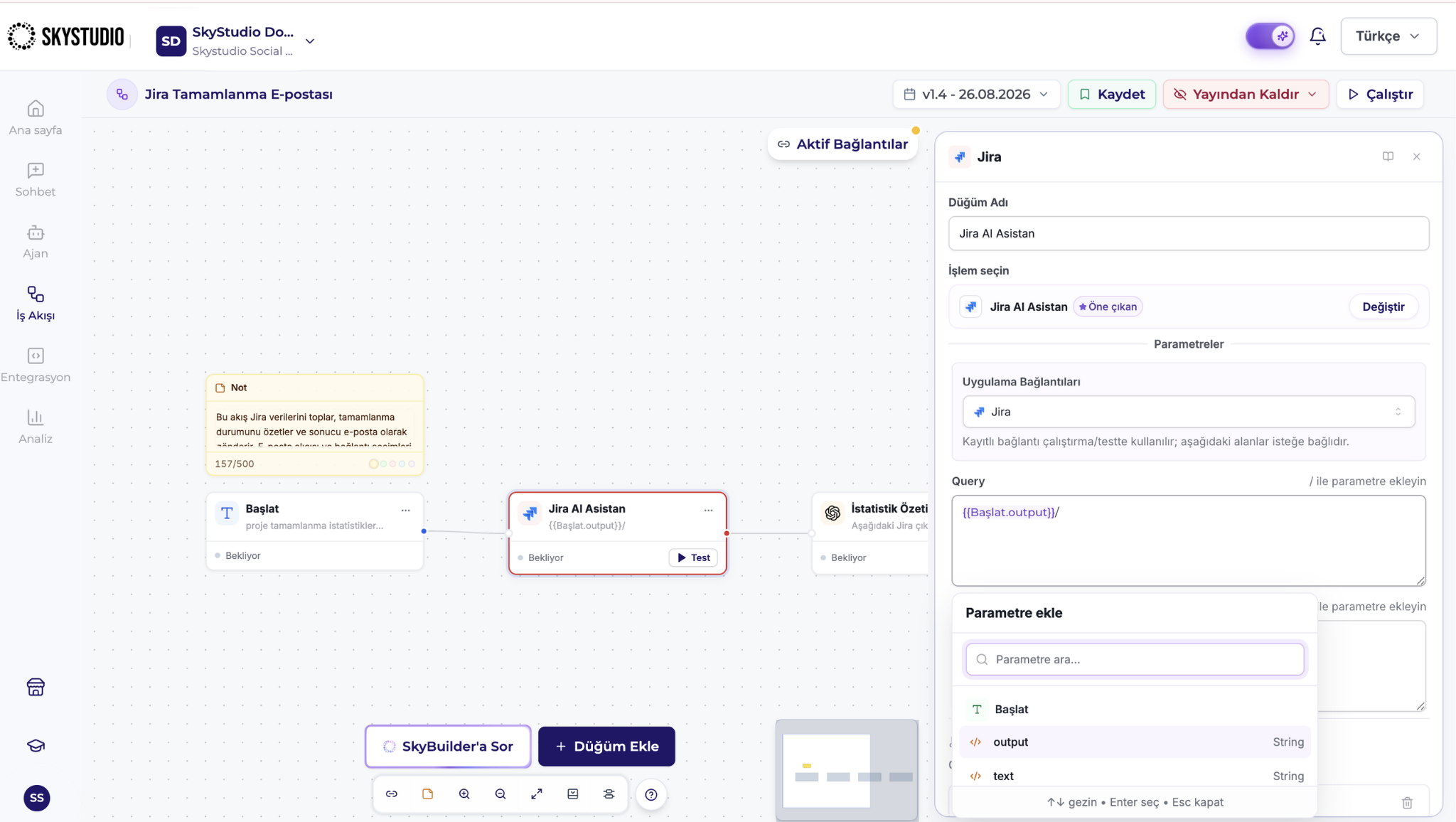This screenshot has height=822, width=1456.
Task: Click the canvas minimap
Action: (847, 770)
